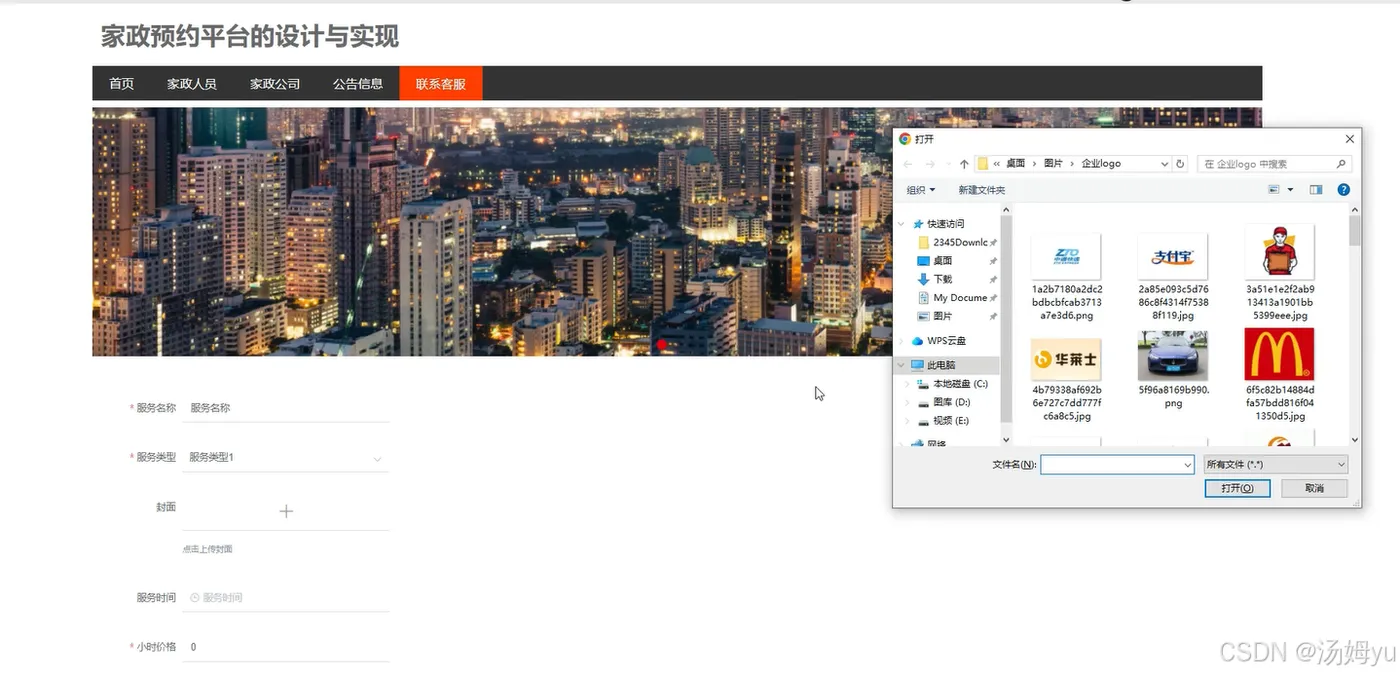Collapse the 快速访问 tree node
Viewport: 1400px width, 677px height.
[x=902, y=224]
